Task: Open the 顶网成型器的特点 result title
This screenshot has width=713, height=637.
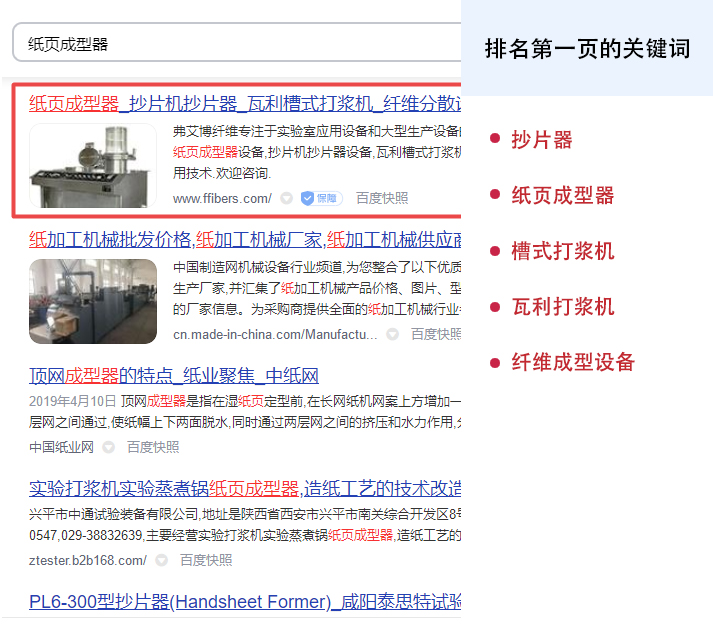Action: click(x=174, y=376)
